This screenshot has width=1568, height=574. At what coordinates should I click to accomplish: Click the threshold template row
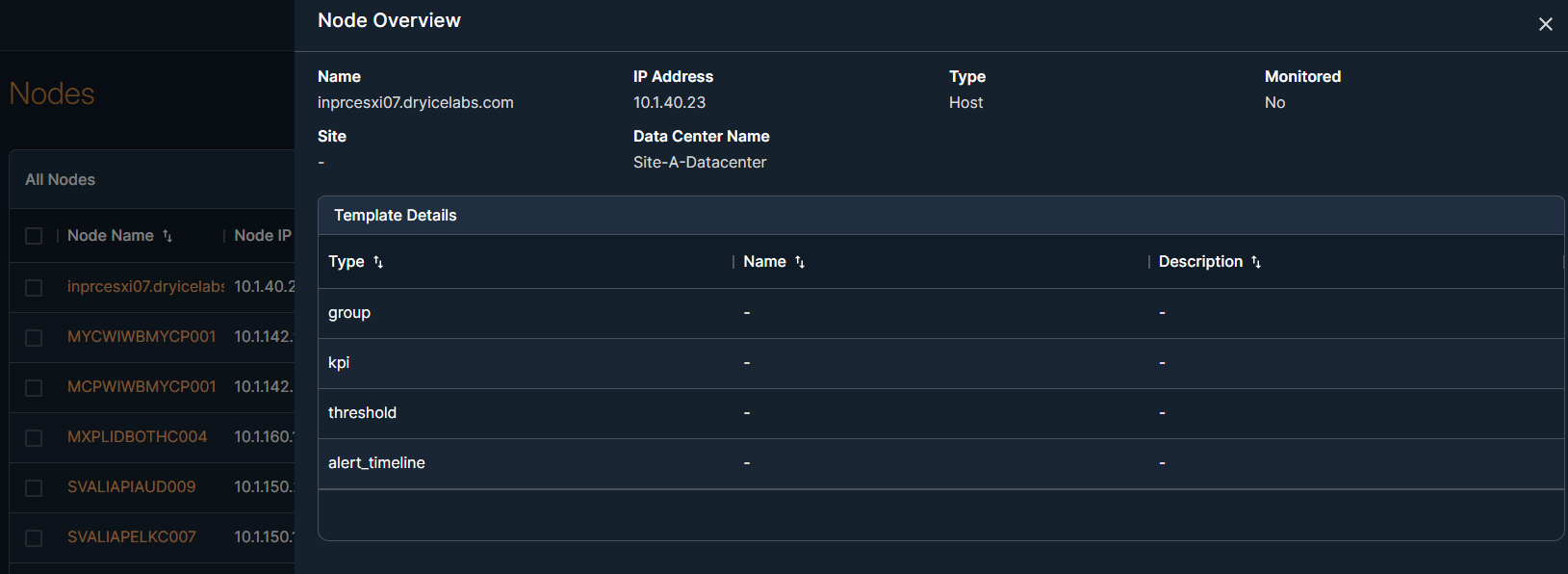pyautogui.click(x=362, y=413)
